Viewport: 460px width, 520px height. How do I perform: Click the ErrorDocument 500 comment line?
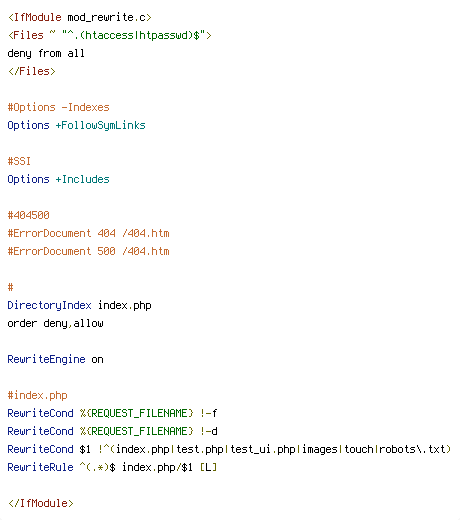(x=89, y=251)
